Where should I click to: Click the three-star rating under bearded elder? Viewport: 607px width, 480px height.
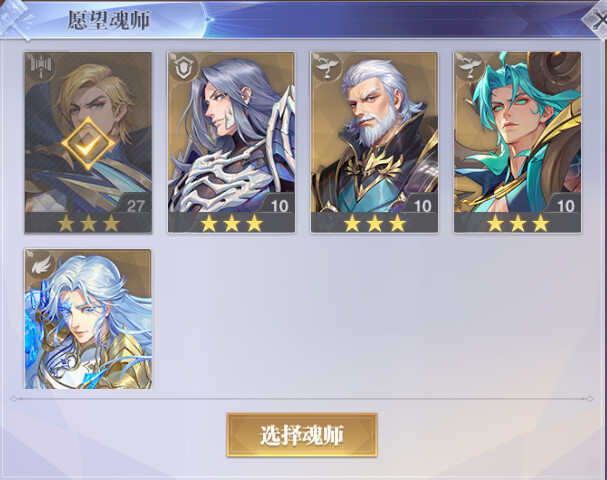point(374,223)
